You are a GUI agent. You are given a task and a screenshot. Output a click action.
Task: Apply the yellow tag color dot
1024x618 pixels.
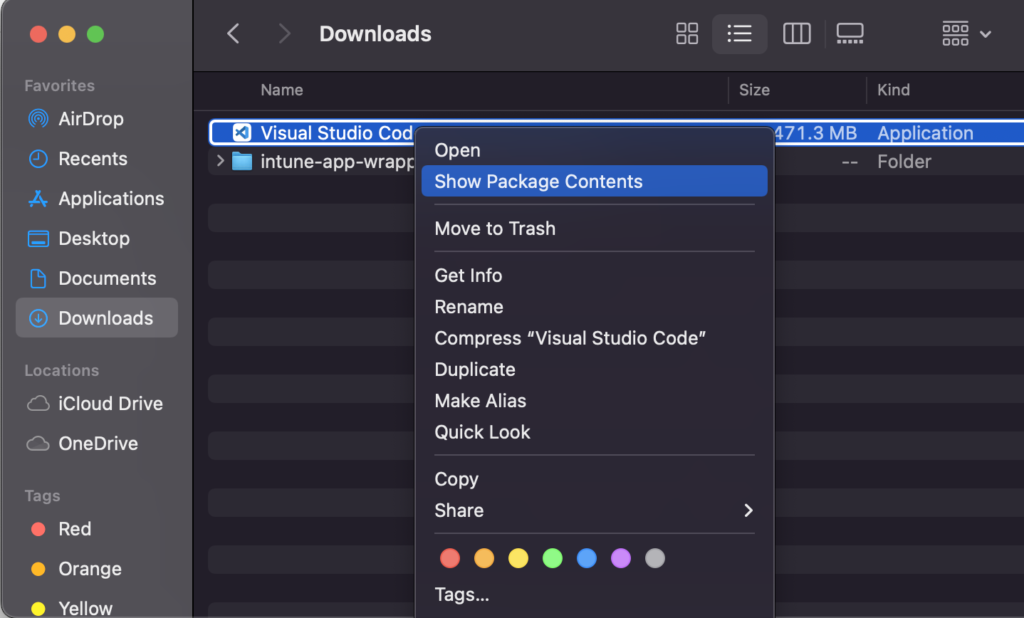(x=519, y=559)
